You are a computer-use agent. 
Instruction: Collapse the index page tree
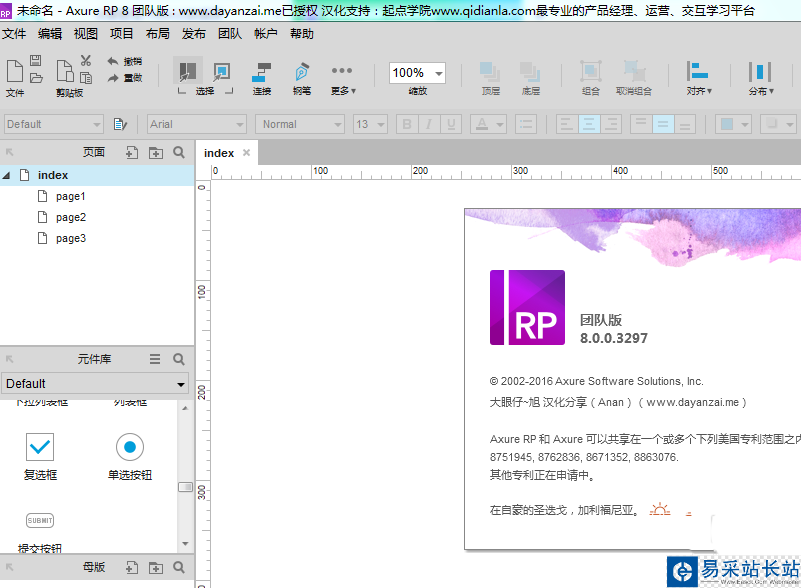pos(6,175)
